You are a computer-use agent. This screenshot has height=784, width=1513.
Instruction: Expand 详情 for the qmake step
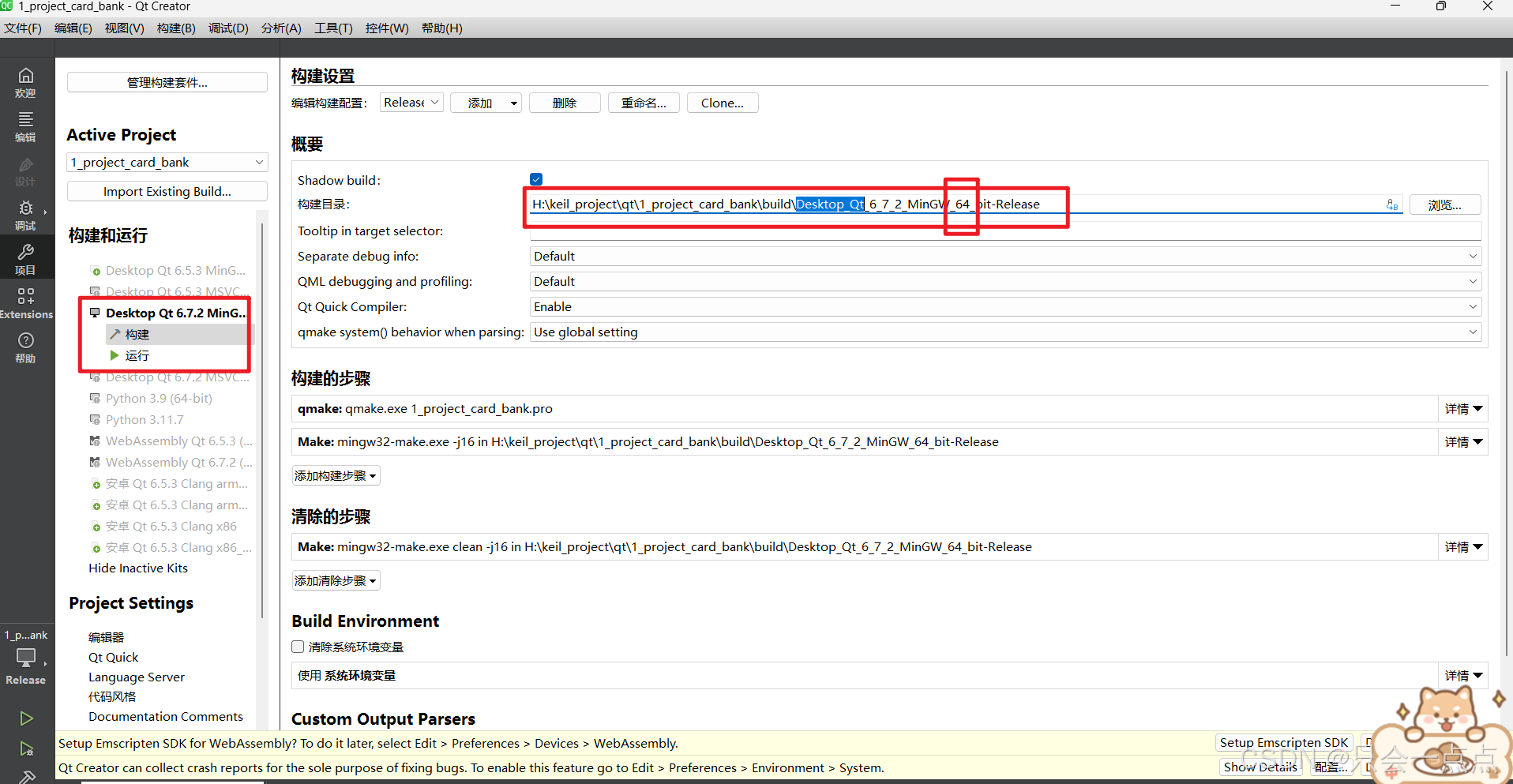[1463, 409]
